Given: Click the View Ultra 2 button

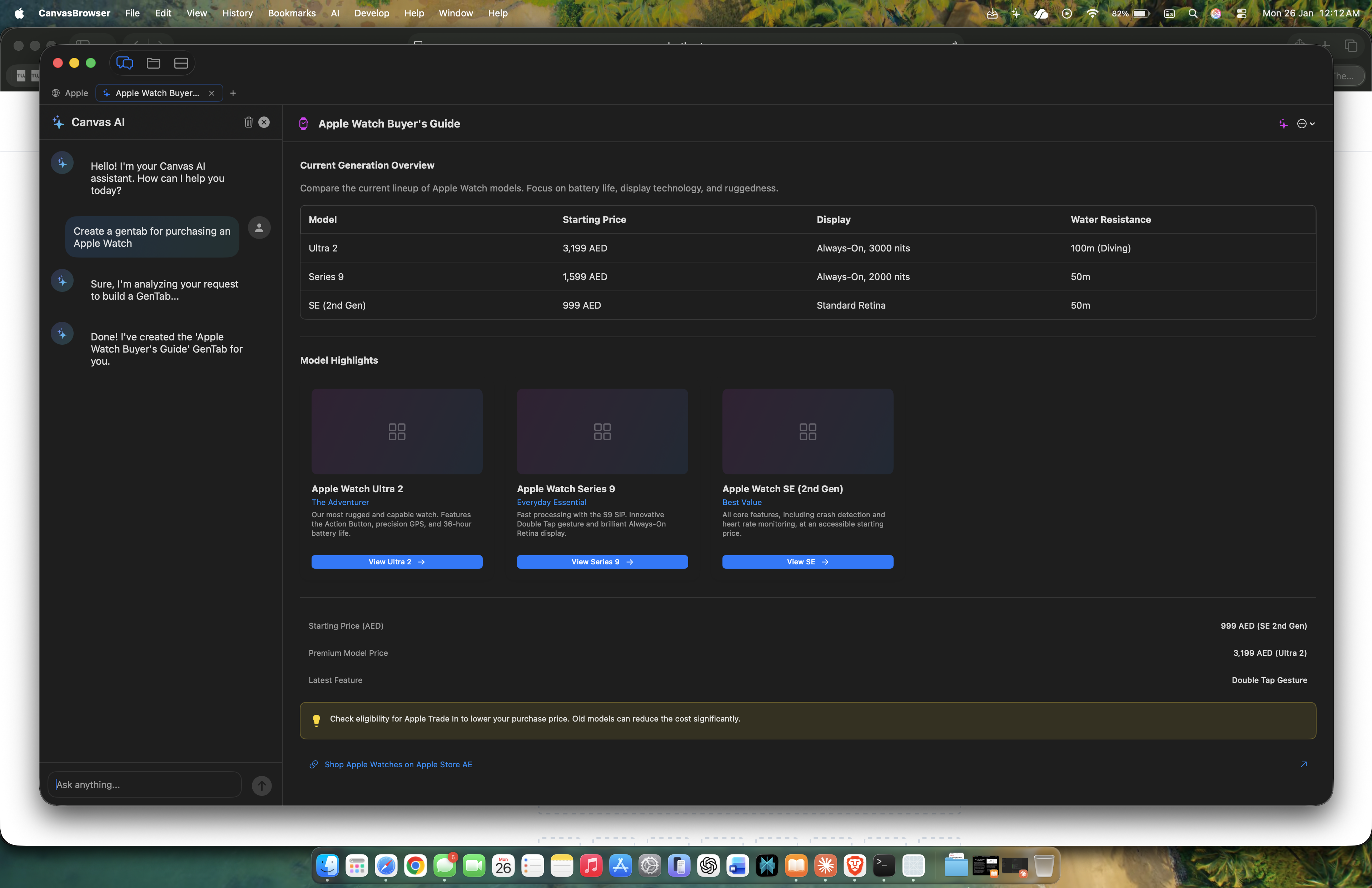Looking at the screenshot, I should coord(396,562).
